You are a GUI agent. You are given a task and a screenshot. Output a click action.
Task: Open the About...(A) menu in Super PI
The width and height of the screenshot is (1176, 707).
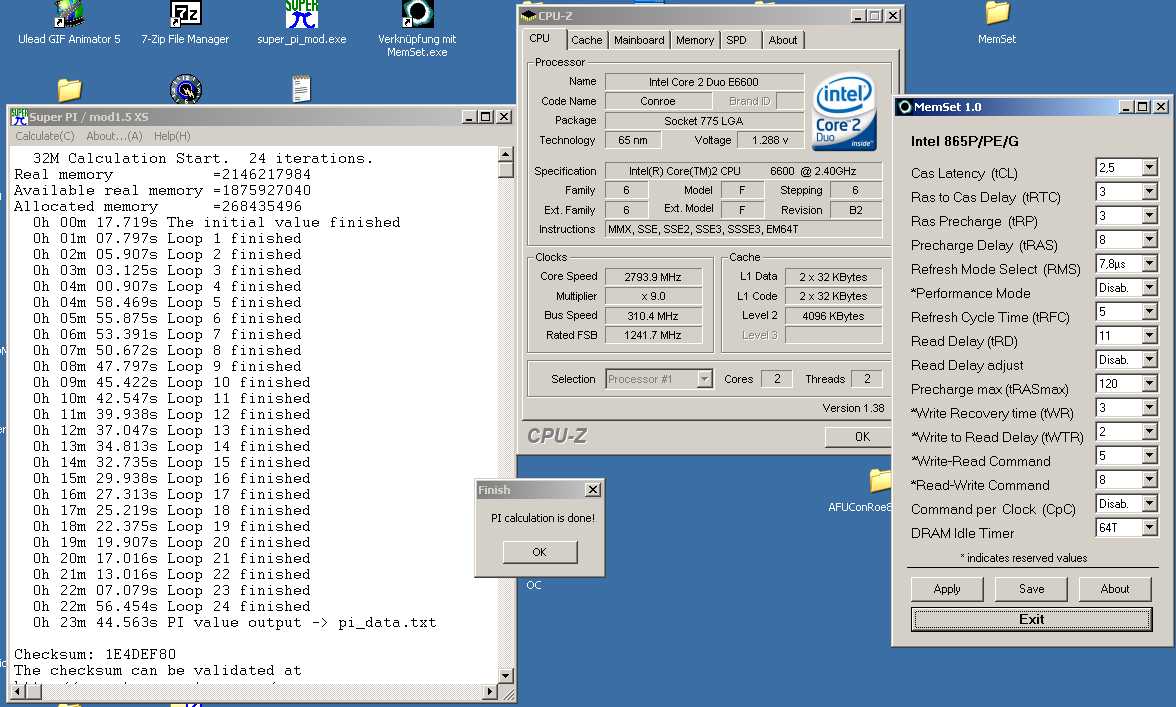114,136
